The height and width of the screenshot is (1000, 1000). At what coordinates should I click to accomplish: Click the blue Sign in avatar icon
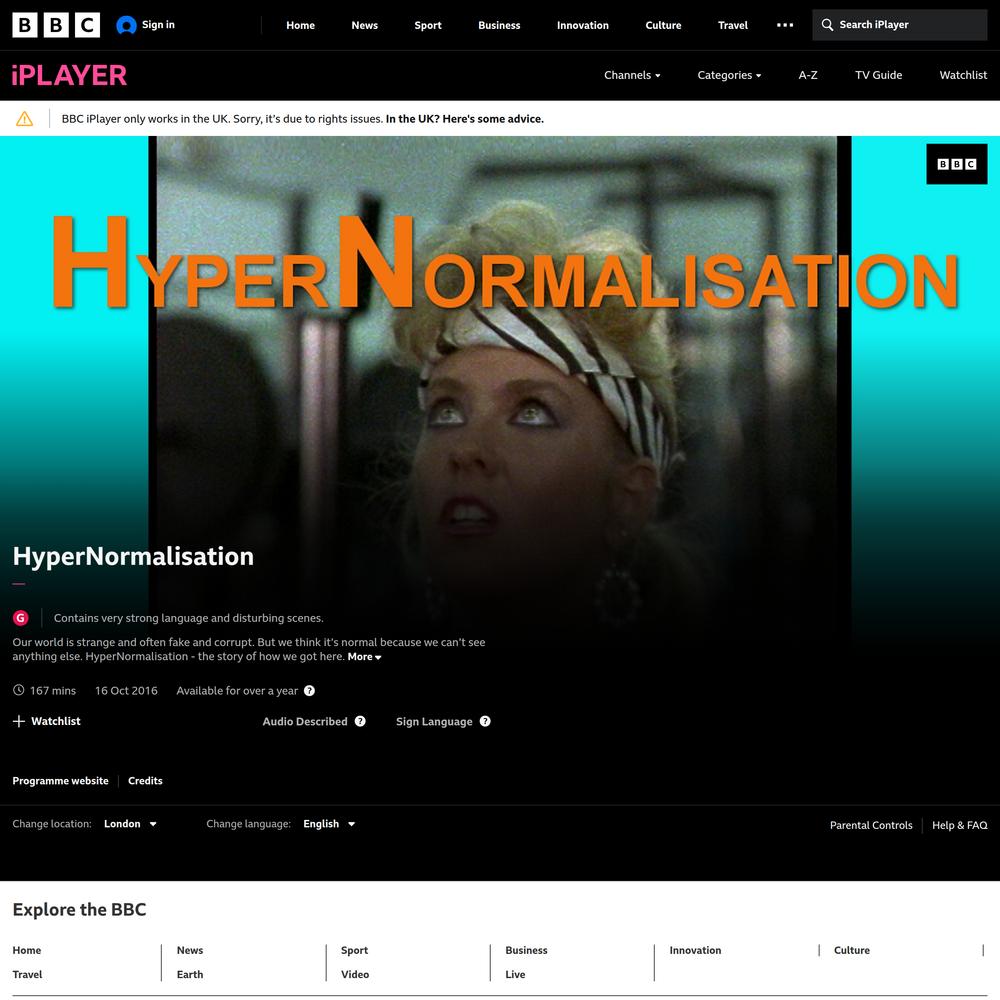126,26
